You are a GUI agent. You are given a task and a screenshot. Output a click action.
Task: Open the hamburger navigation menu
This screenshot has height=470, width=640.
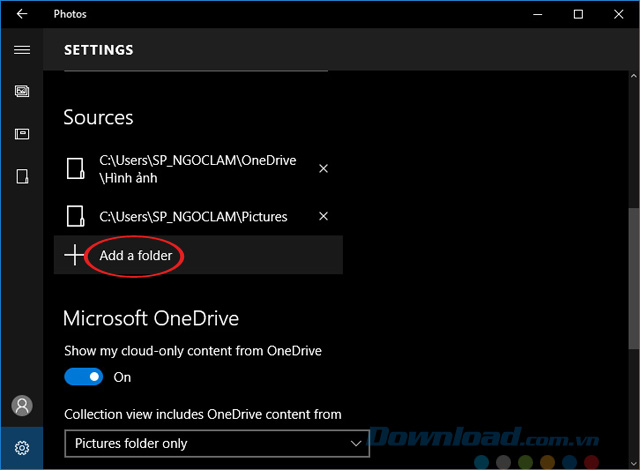22,50
